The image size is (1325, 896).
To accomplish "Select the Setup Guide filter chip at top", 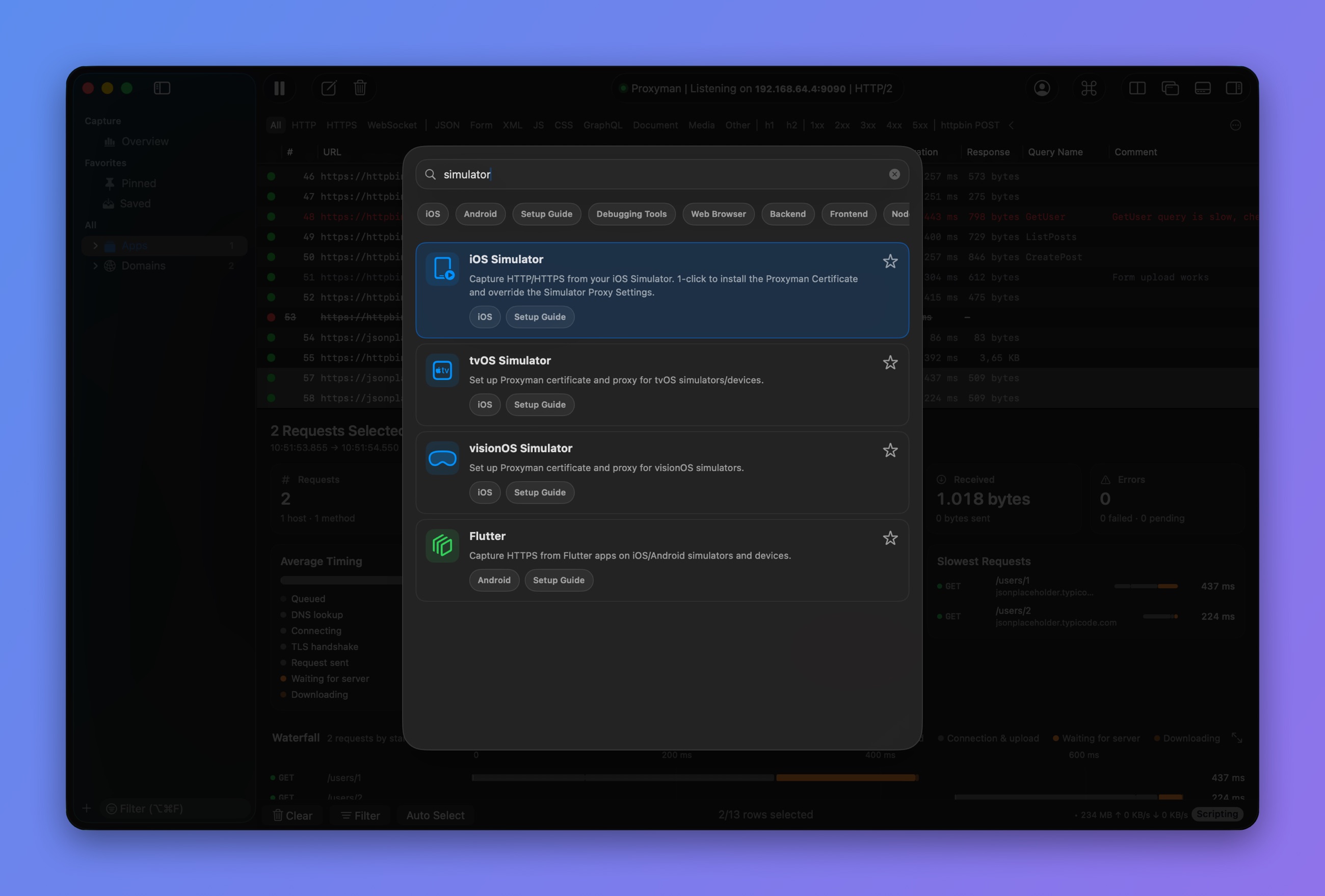I will click(546, 214).
